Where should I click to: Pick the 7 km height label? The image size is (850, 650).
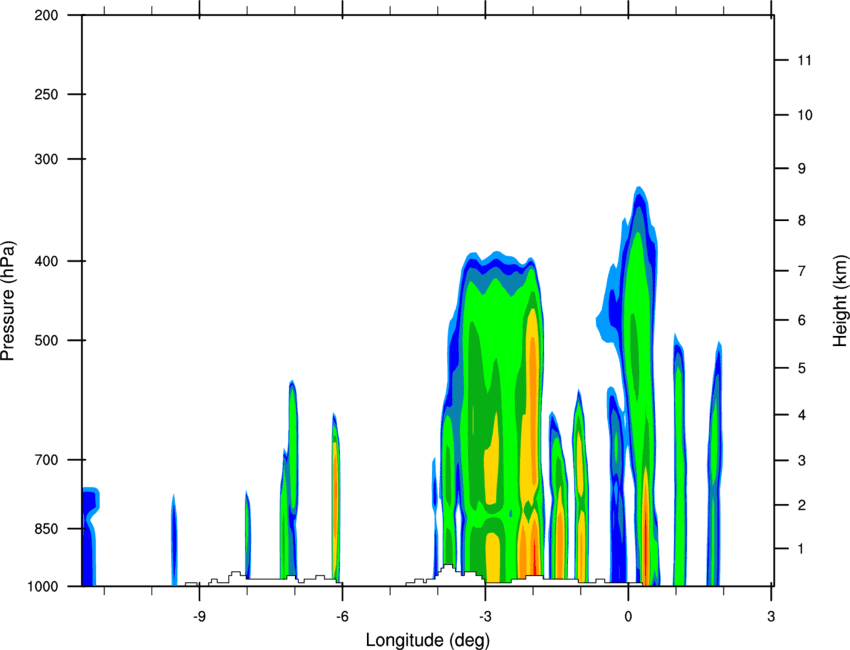[802, 271]
